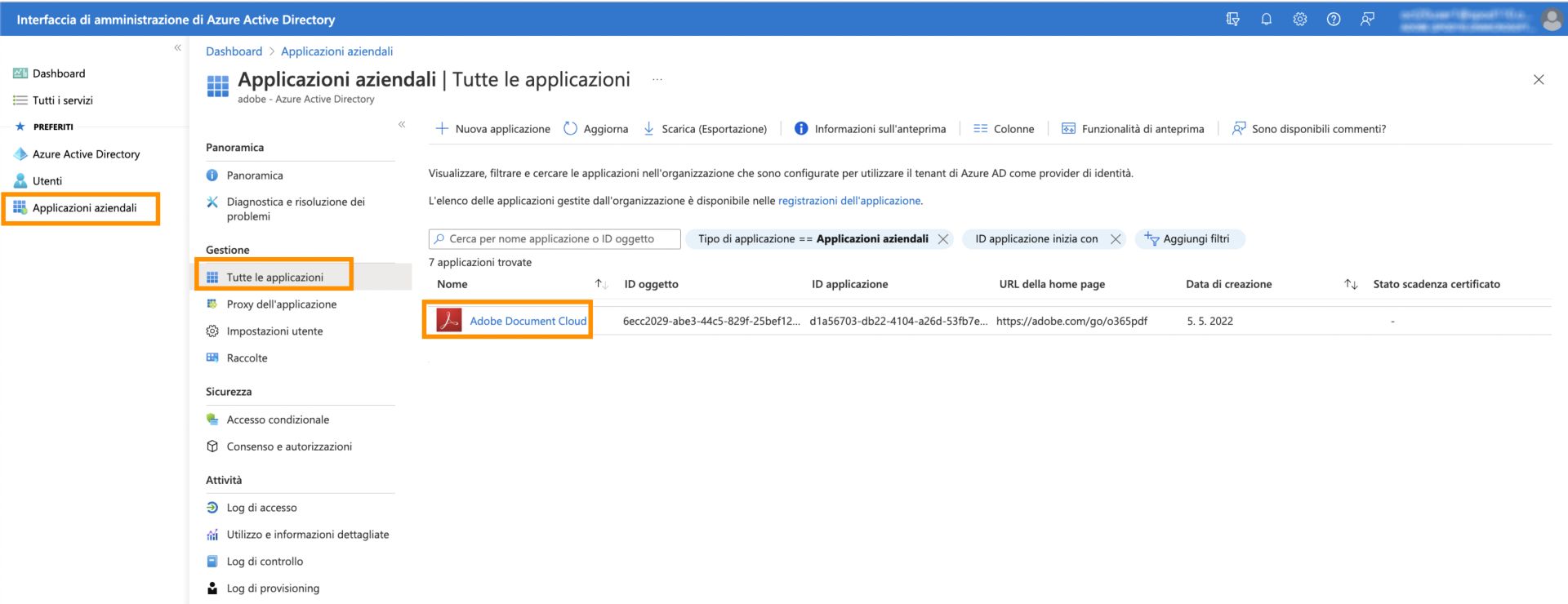Image resolution: width=1568 pixels, height=604 pixels.
Task: Click the 7 applicazioni trovate text
Action: coord(480,263)
